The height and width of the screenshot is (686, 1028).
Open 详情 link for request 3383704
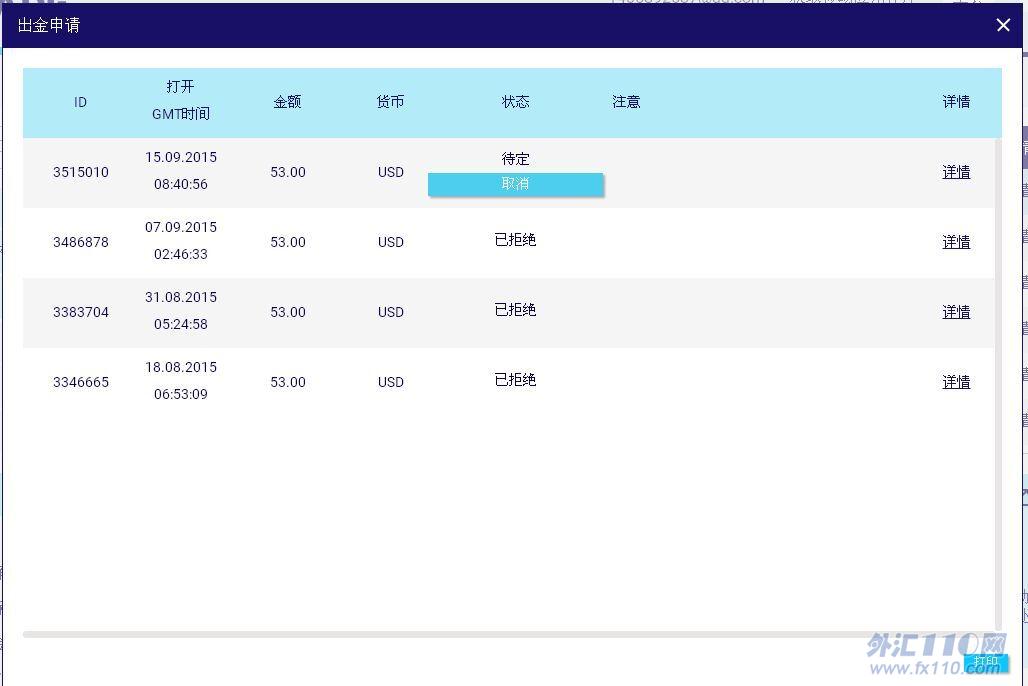click(956, 312)
